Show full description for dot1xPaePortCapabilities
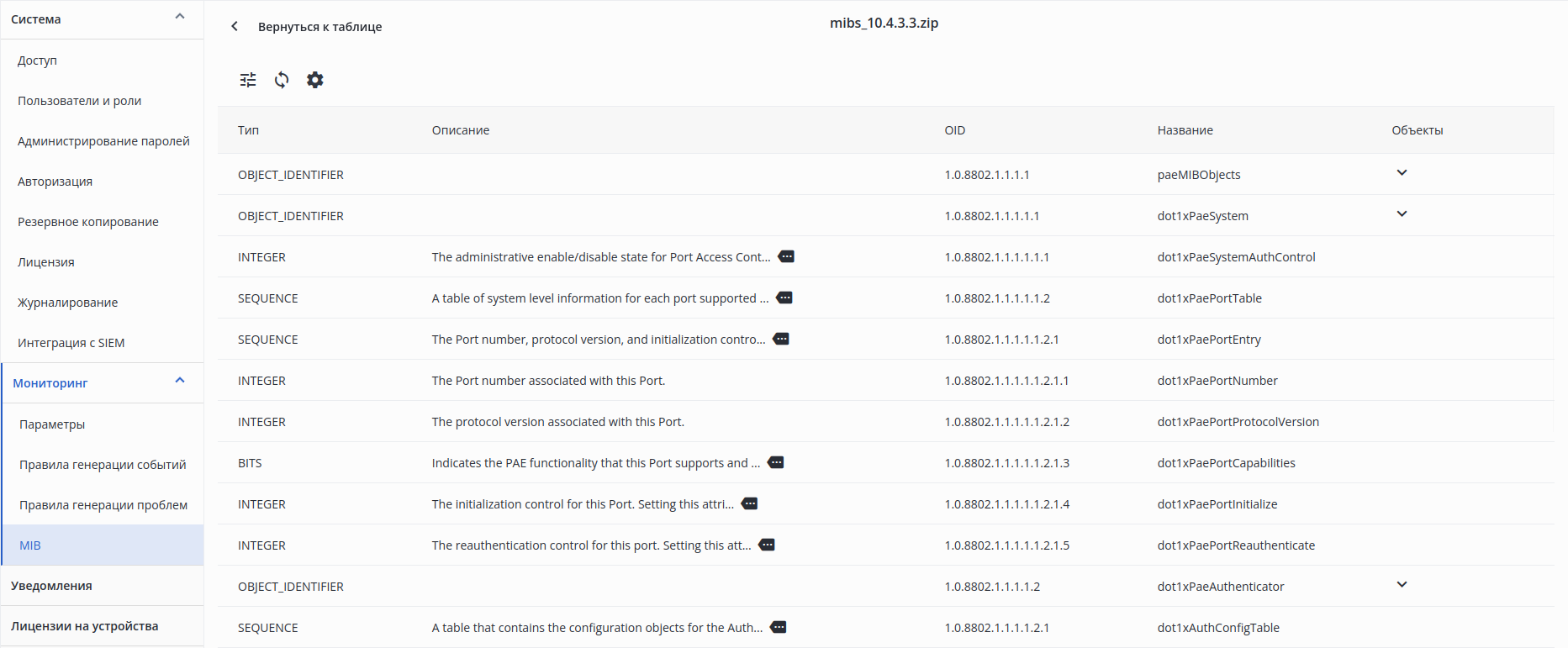The width and height of the screenshot is (1568, 648). tap(776, 462)
